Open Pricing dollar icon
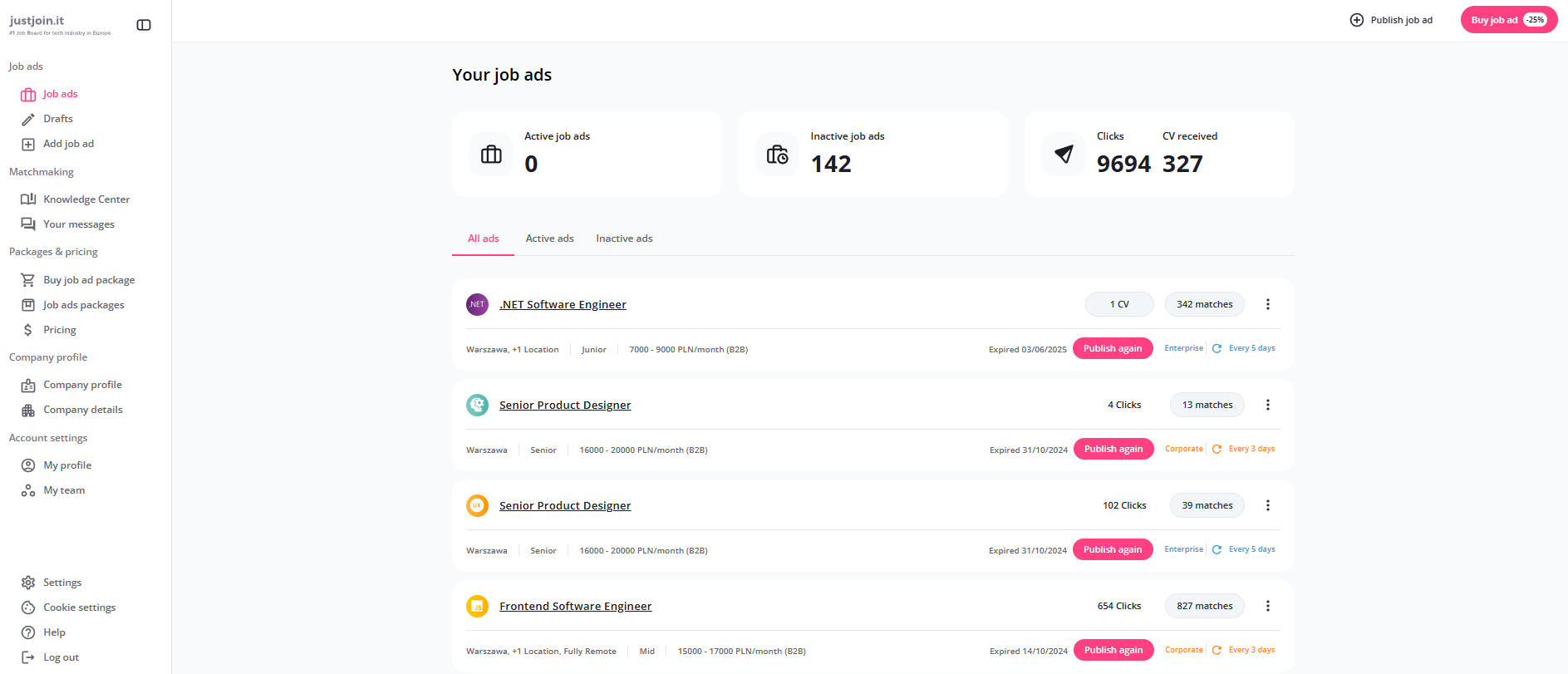 28,330
